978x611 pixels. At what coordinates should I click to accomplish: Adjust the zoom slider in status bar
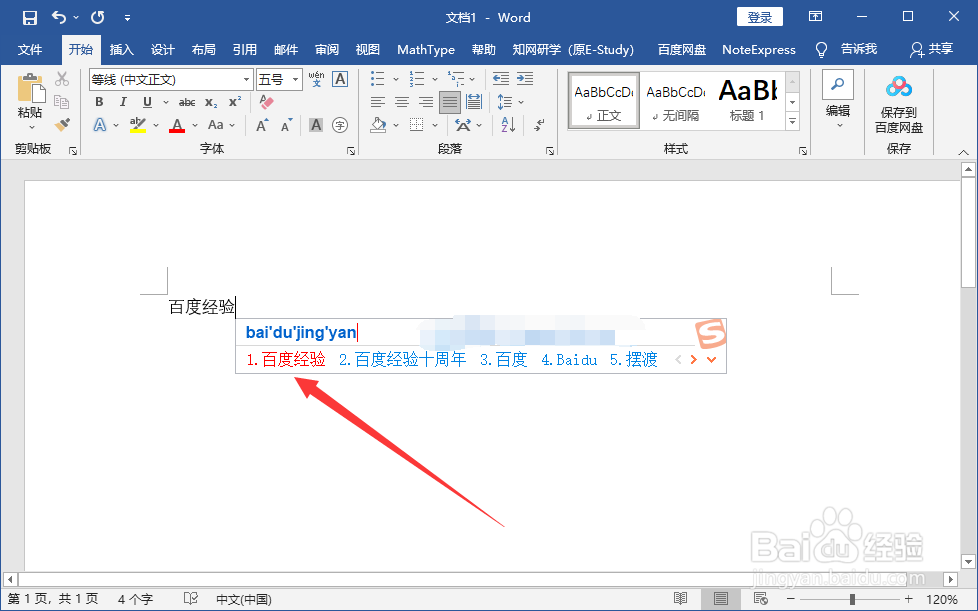pos(852,600)
